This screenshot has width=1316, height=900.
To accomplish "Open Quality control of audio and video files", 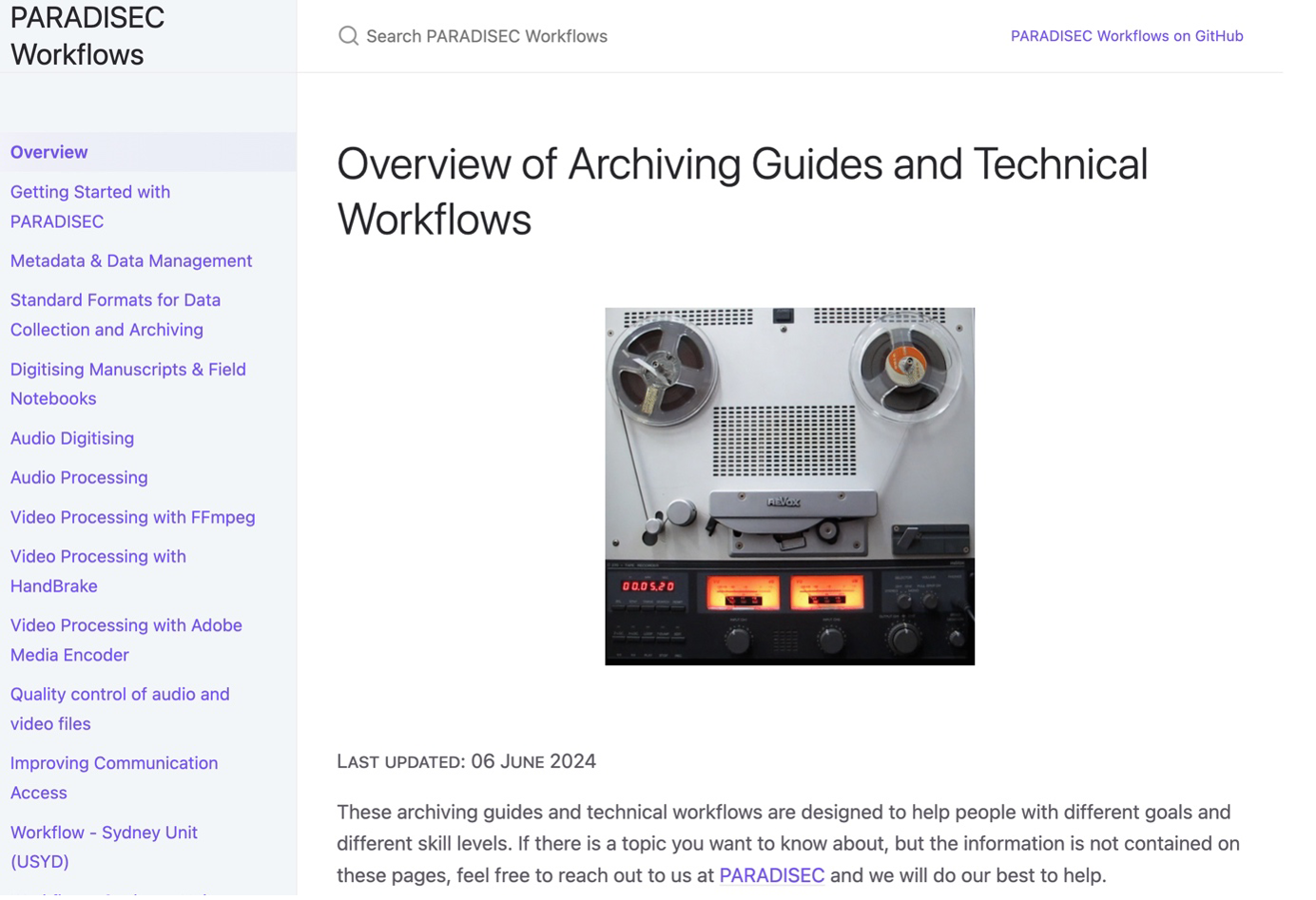I will [x=120, y=709].
